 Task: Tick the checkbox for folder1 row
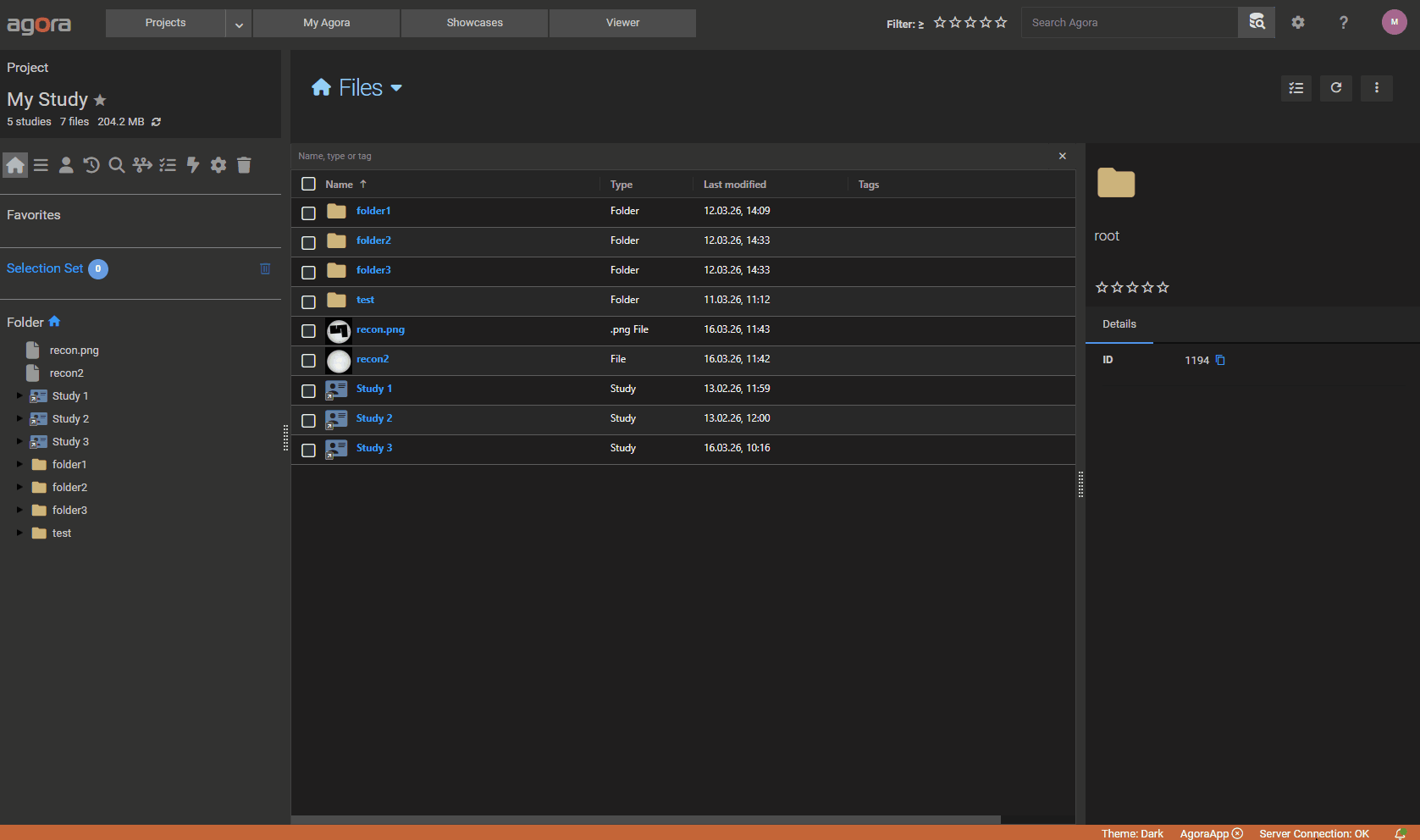tap(309, 213)
